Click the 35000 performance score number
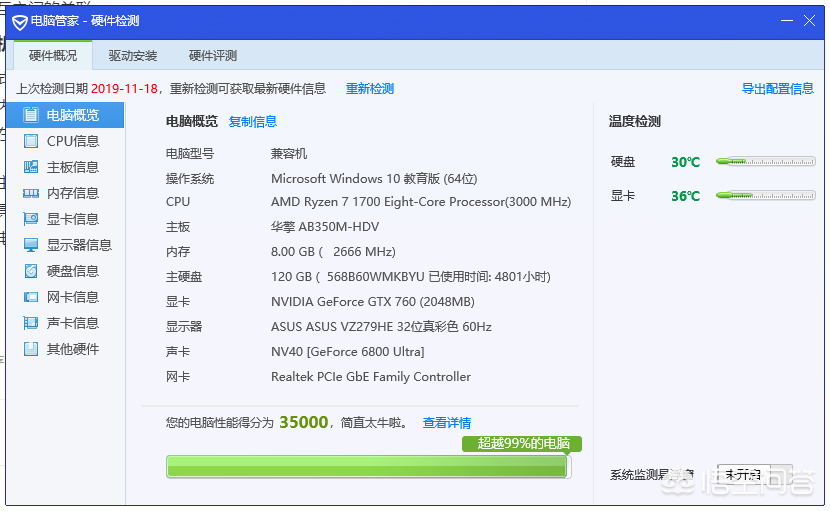 (304, 422)
